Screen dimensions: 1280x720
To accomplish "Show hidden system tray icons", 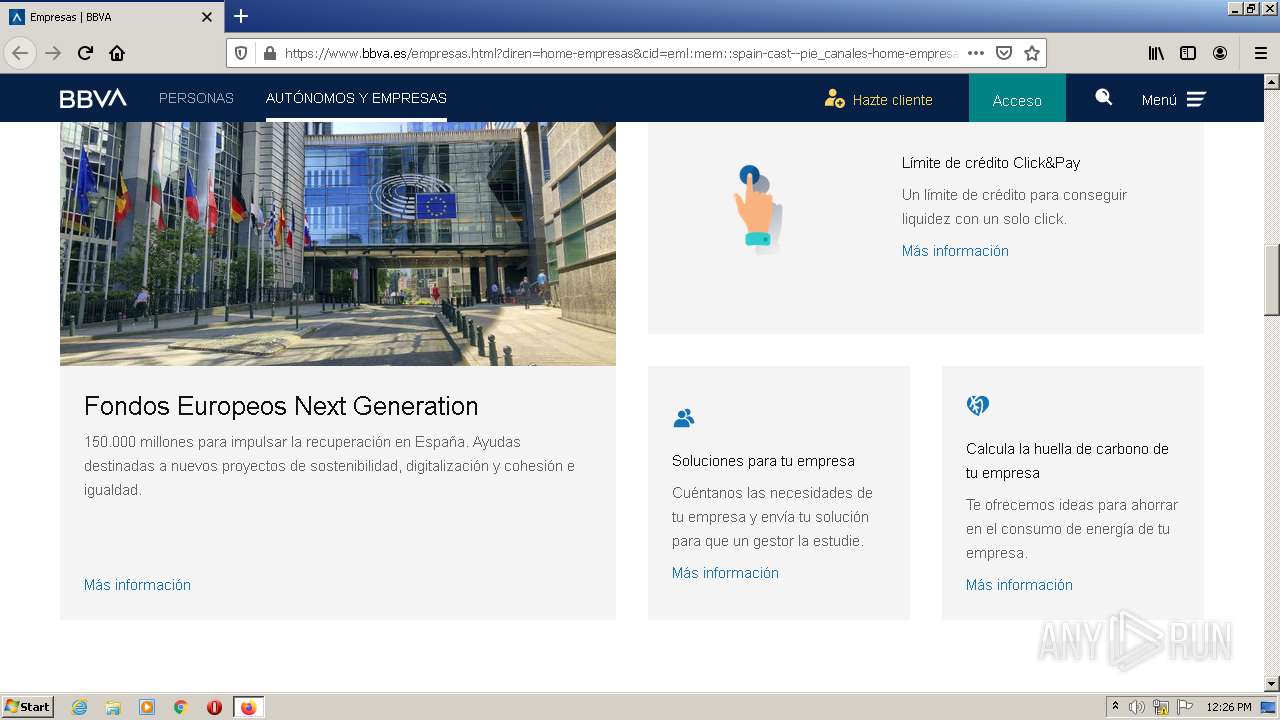I will point(1115,707).
